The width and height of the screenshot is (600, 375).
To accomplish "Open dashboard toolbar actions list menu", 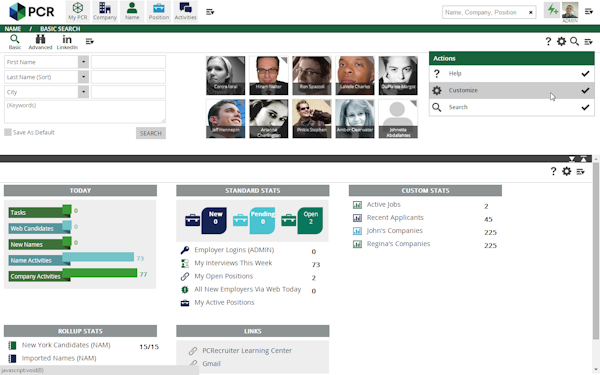I will [580, 171].
